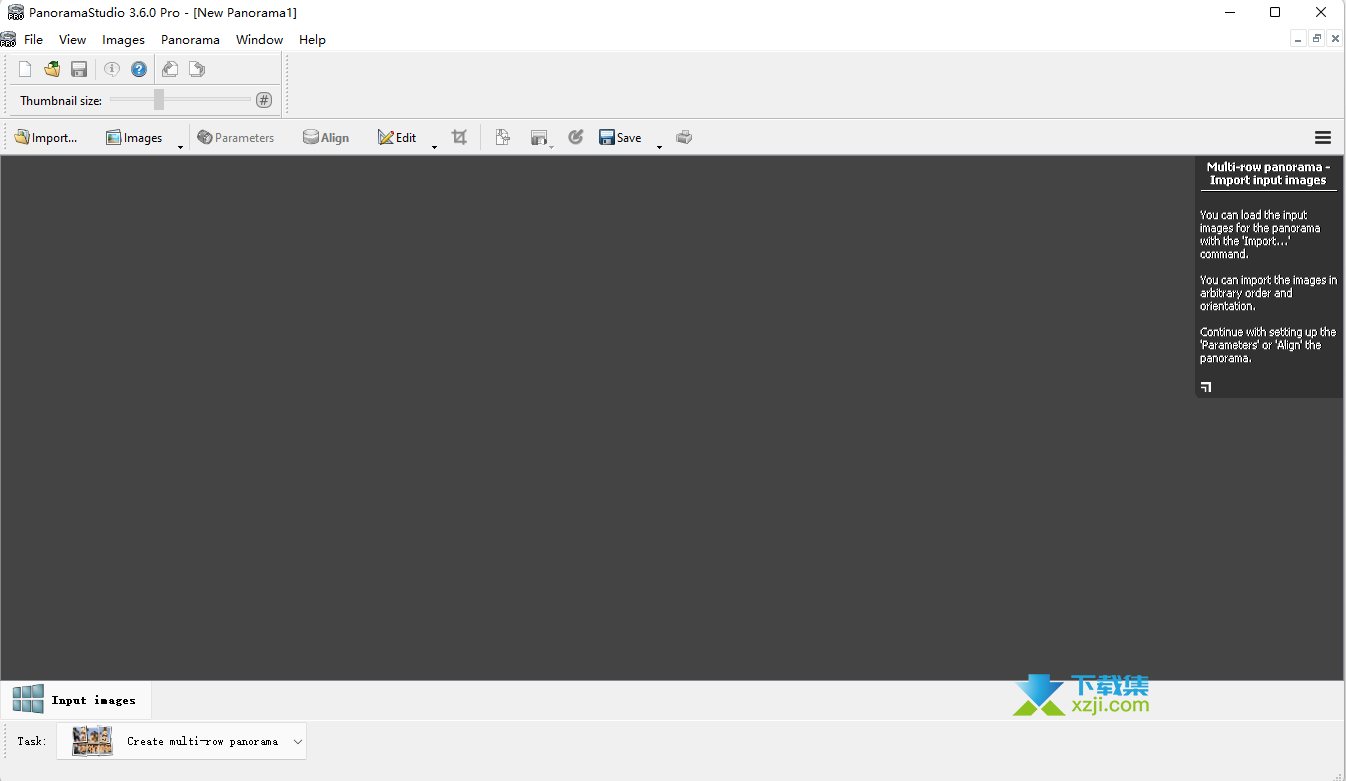Create a new panorama project
The image size is (1346, 781).
pos(25,69)
